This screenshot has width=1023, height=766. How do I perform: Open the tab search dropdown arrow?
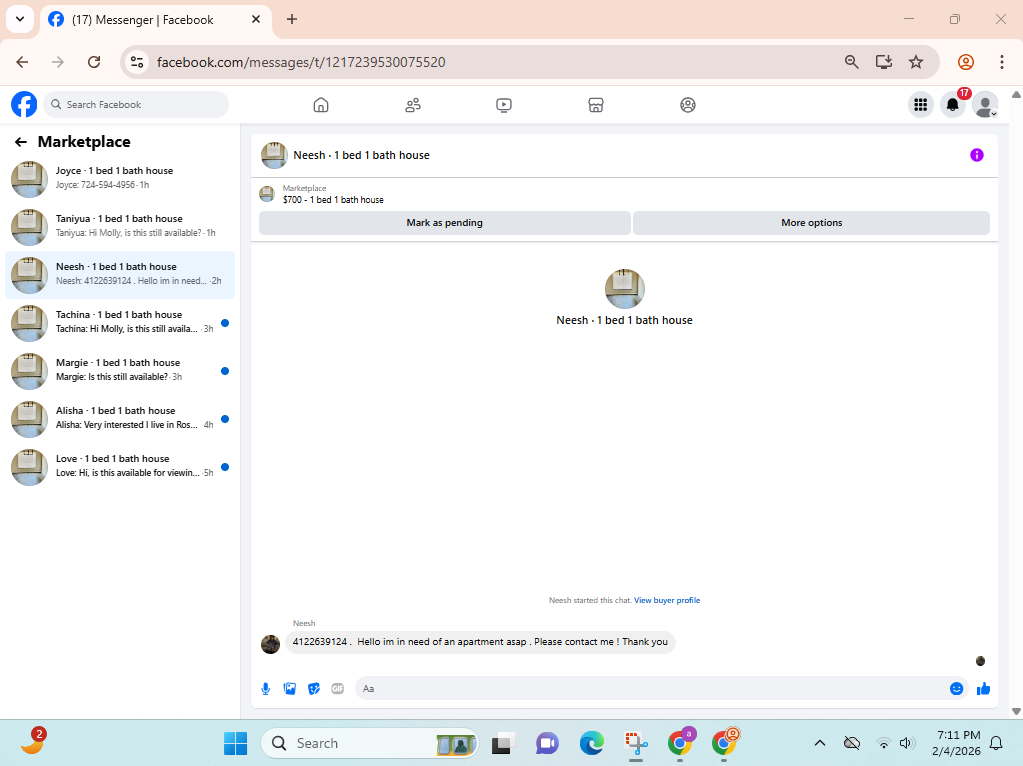click(20, 19)
